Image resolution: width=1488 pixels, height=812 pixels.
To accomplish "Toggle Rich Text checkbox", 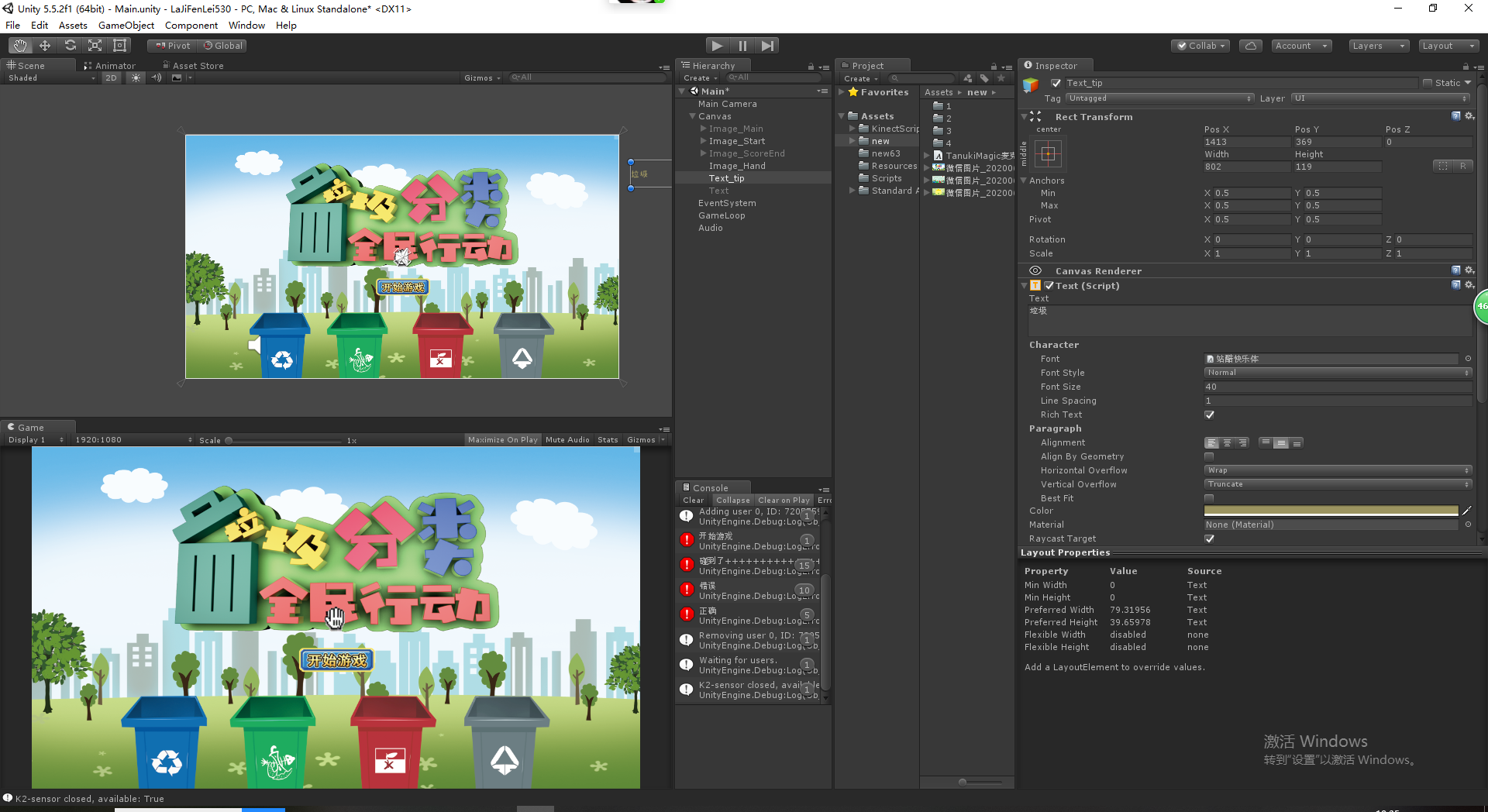I will 1209,415.
